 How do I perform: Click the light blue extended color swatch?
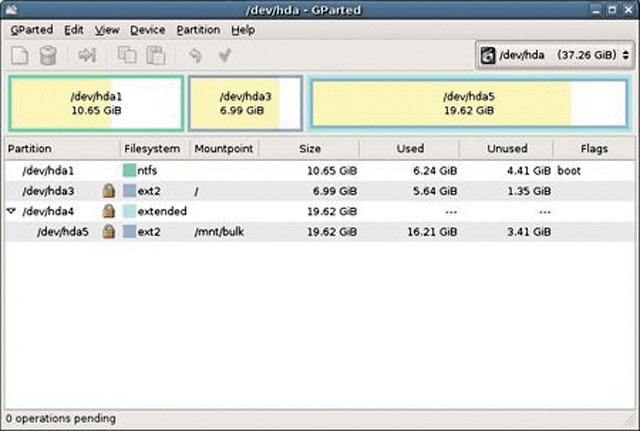[x=129, y=211]
